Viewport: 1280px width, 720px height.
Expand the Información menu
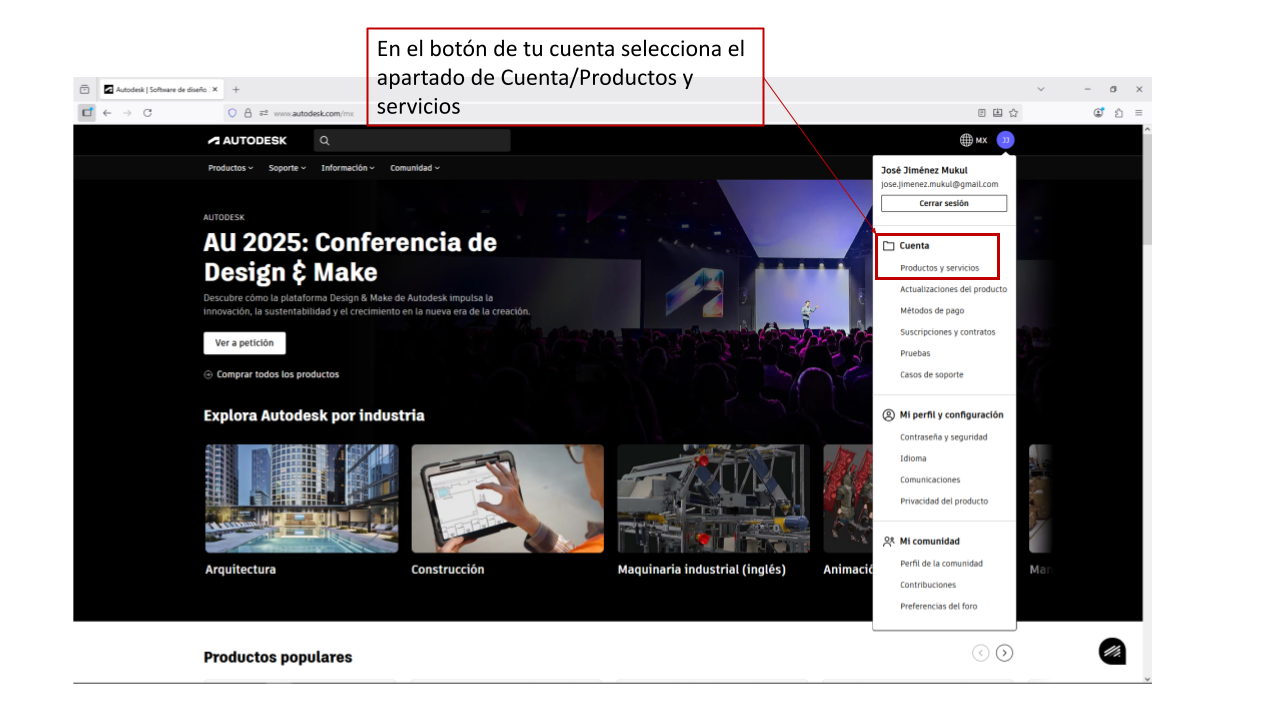tap(348, 168)
